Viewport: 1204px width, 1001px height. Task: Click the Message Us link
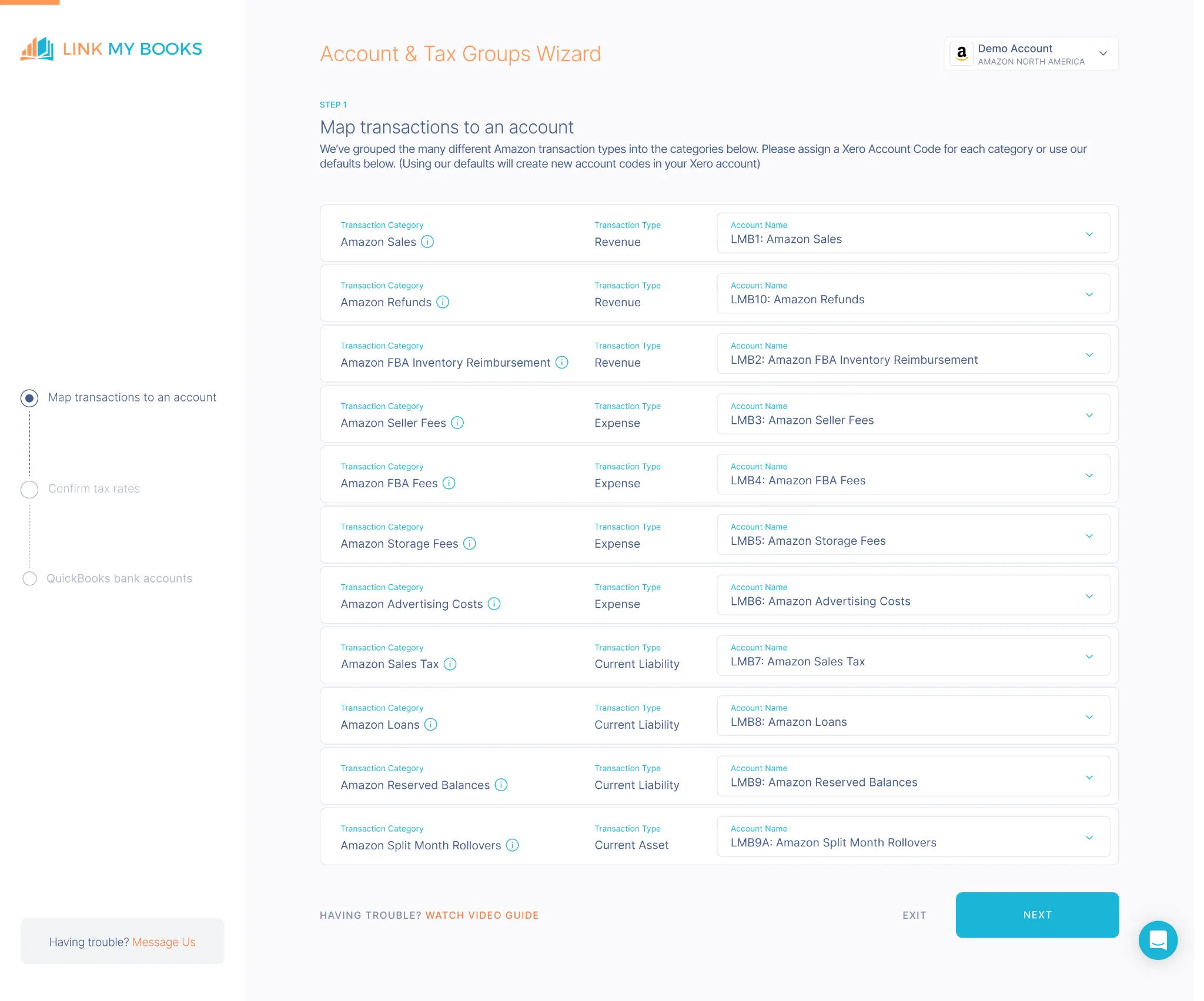tap(164, 942)
